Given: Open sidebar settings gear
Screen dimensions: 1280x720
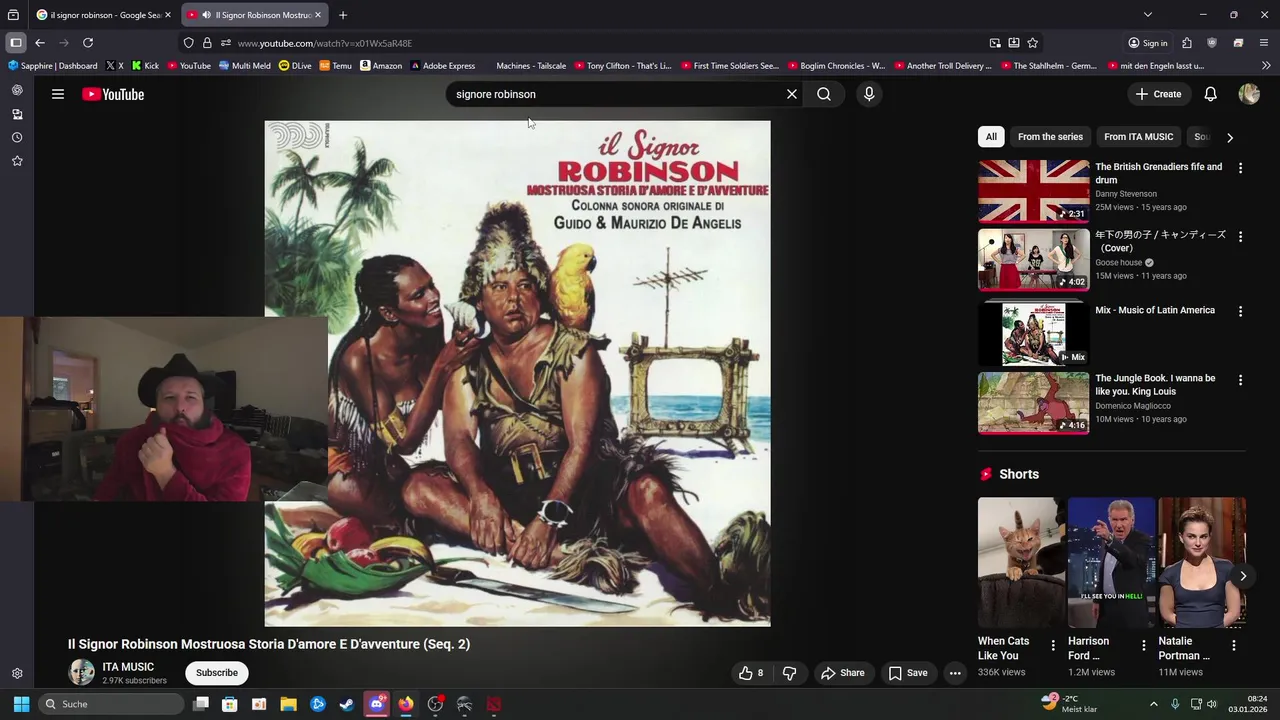Looking at the screenshot, I should coord(17,674).
